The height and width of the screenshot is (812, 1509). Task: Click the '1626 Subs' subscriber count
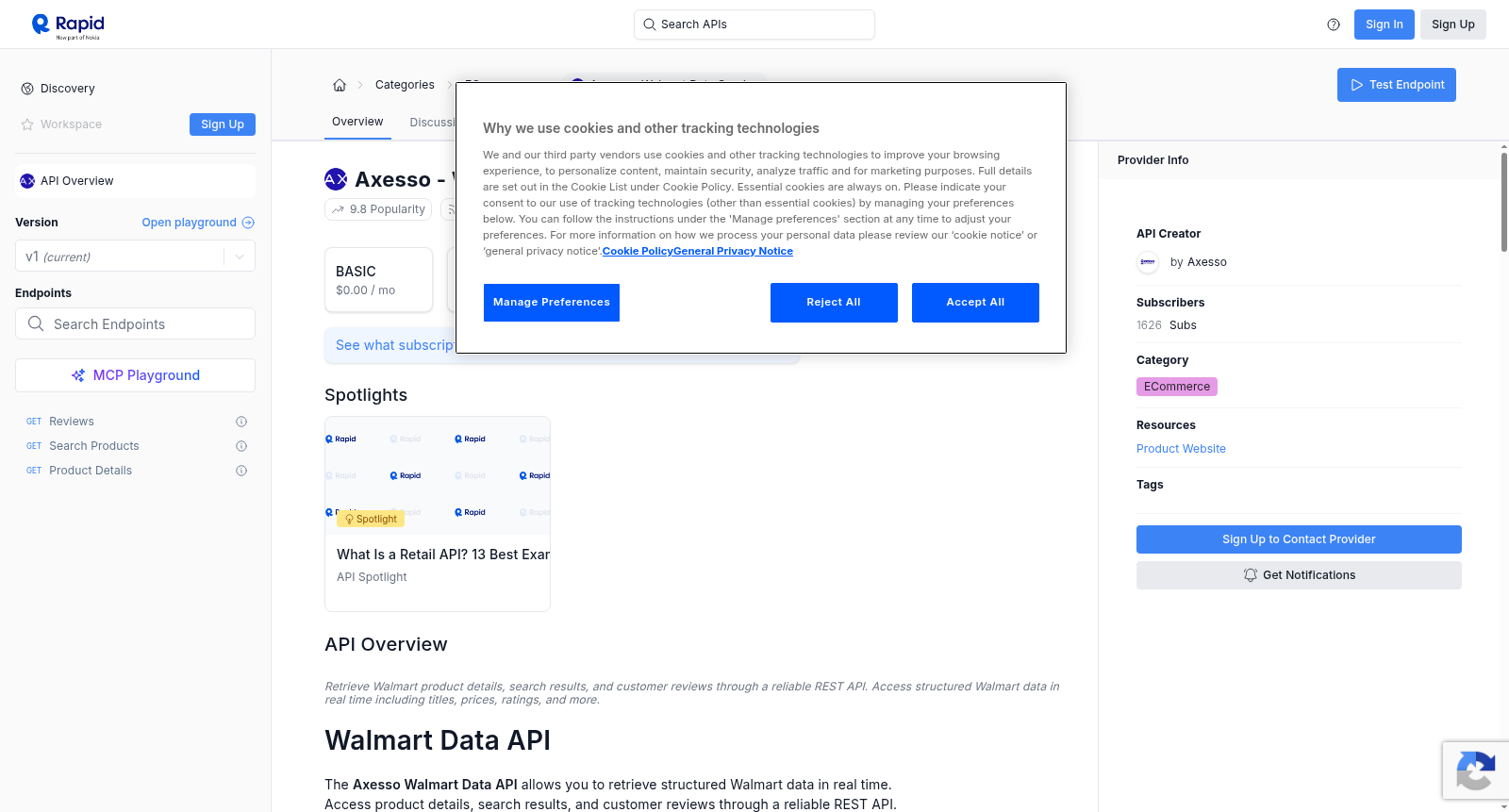(1167, 325)
